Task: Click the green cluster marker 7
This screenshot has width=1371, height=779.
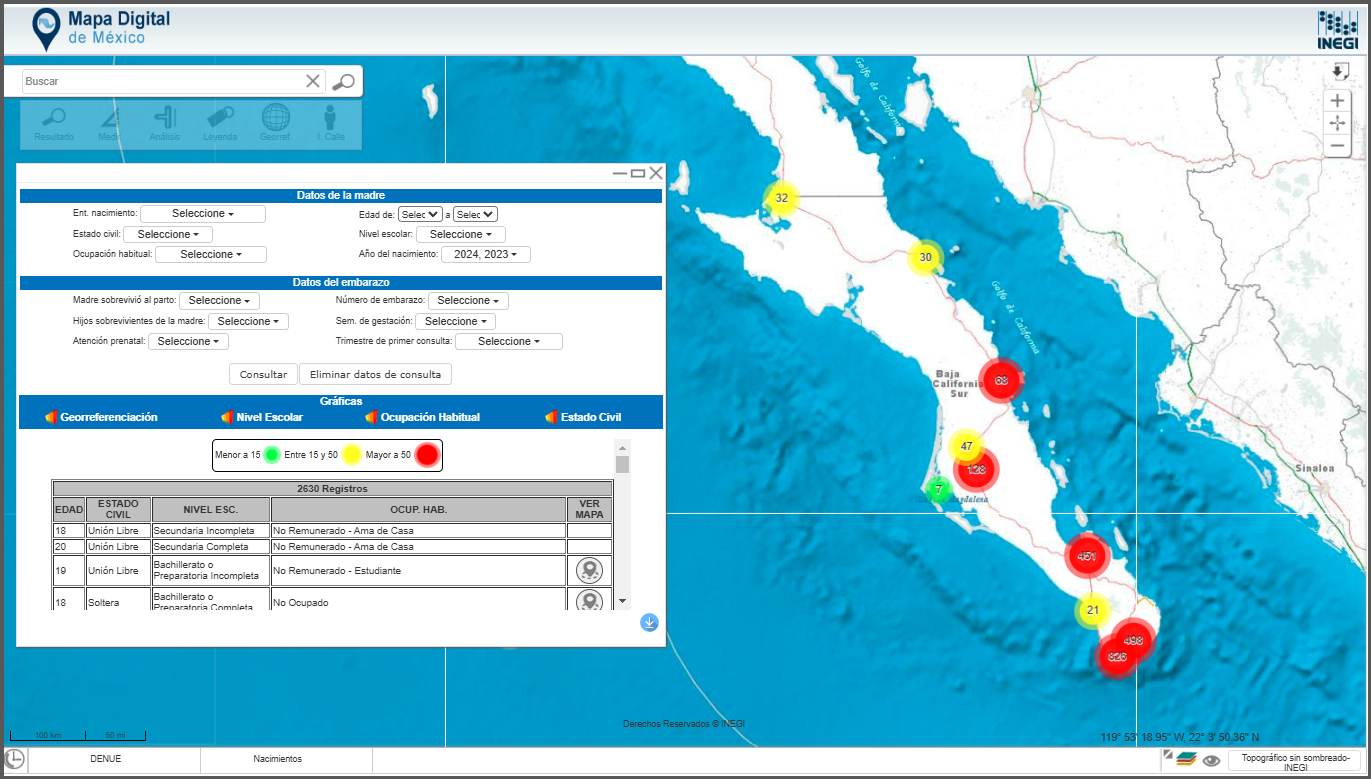Action: coord(938,490)
